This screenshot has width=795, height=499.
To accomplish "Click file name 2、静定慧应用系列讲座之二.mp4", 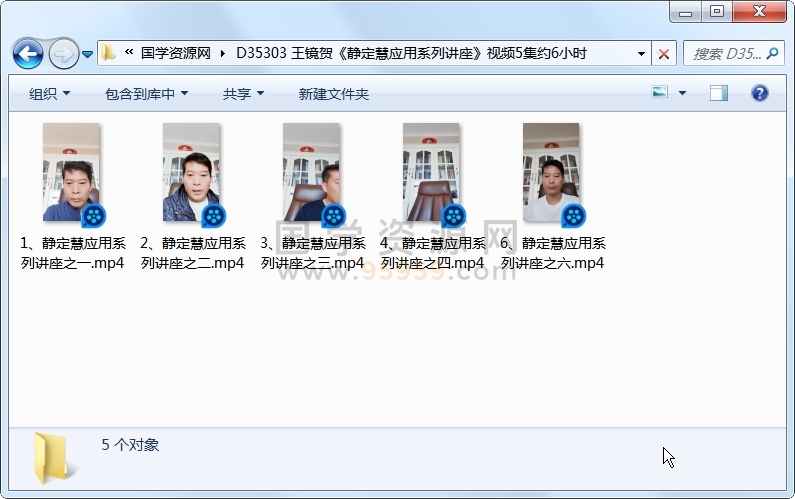I will 193,253.
